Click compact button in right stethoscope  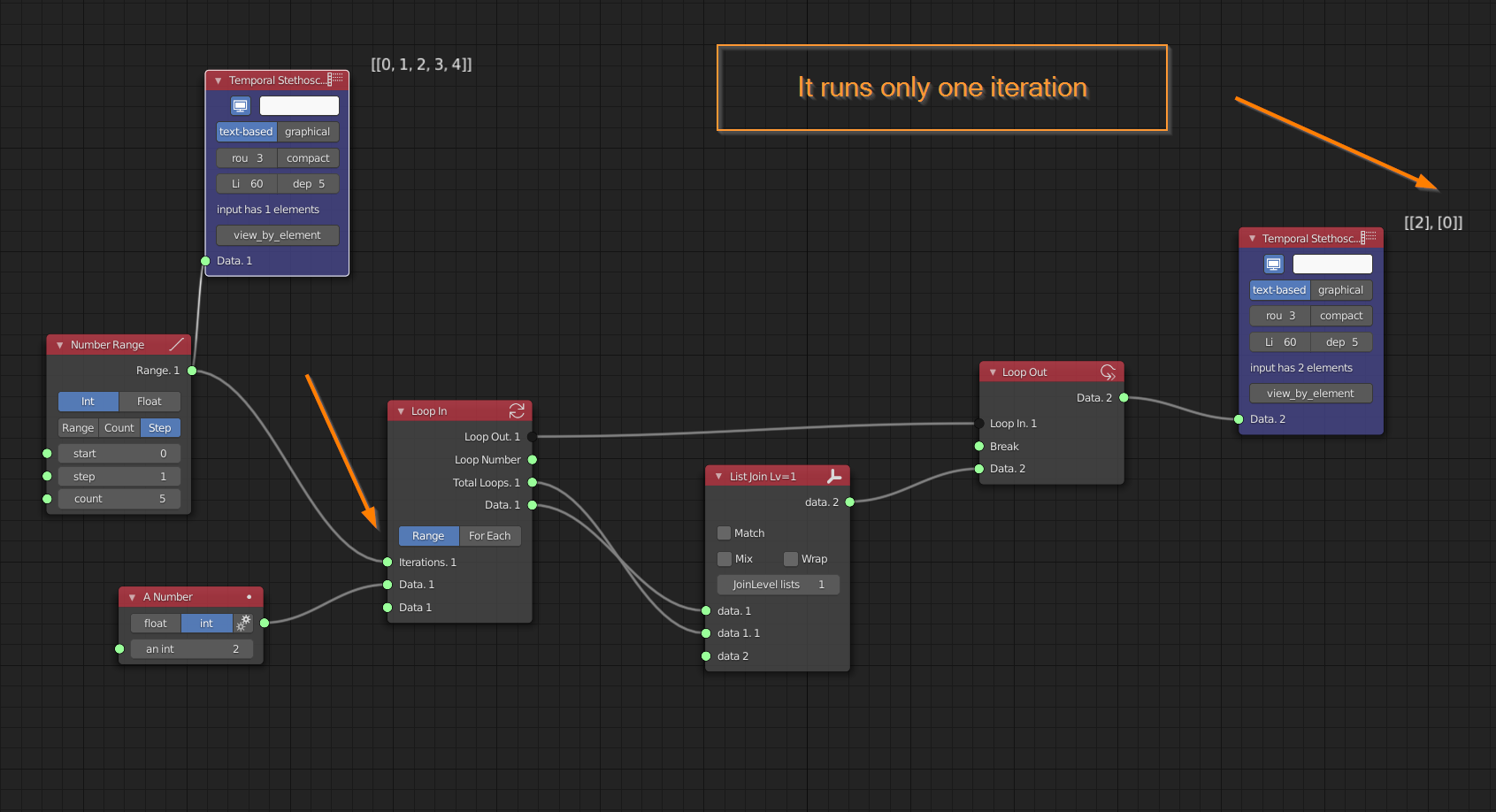click(x=1341, y=316)
